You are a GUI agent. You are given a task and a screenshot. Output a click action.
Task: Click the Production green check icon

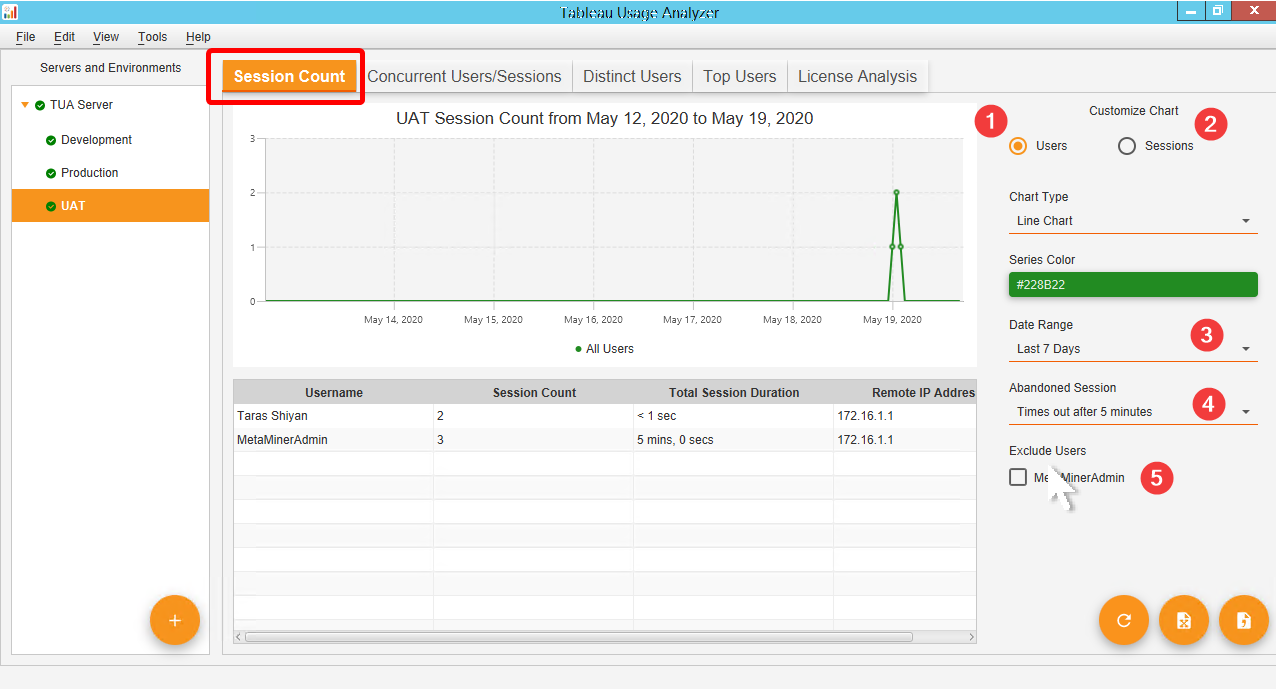click(51, 173)
